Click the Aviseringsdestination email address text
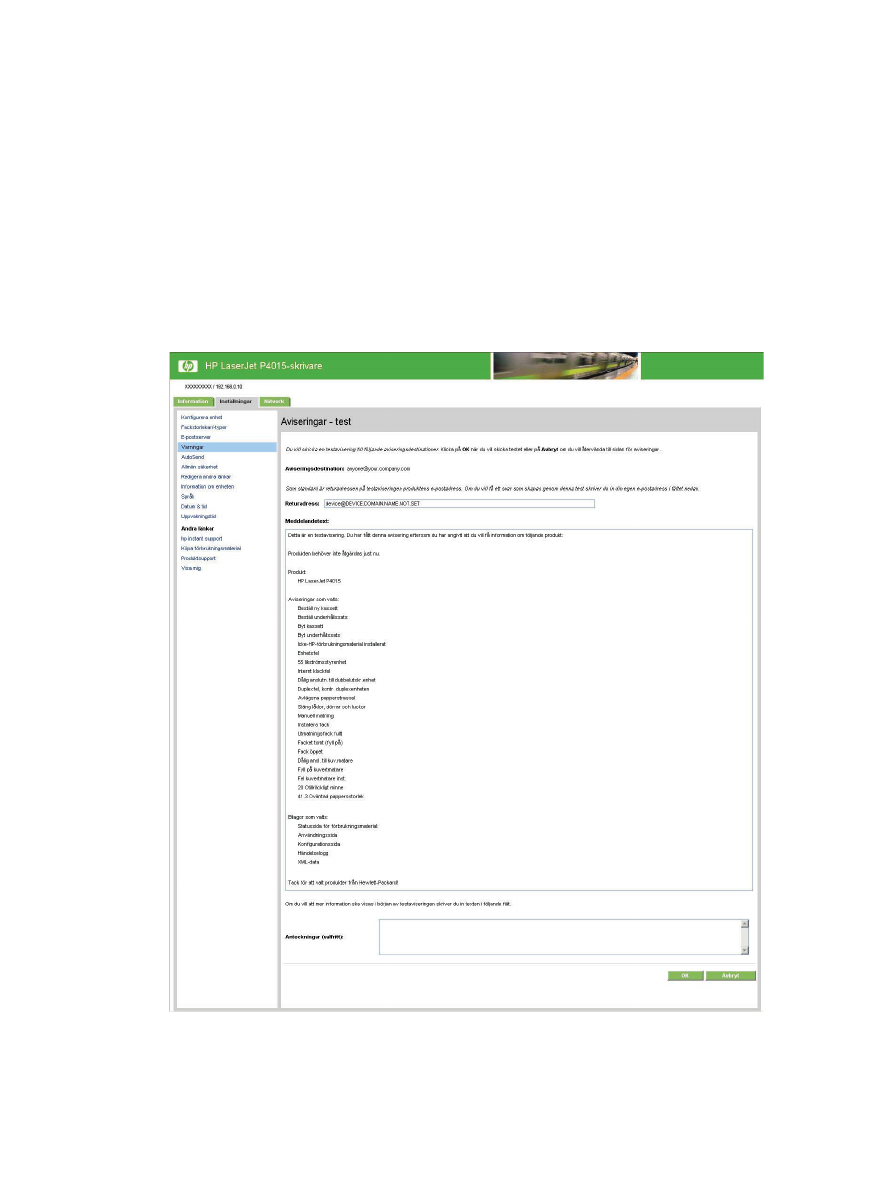This screenshot has height=1188, width=893. (378, 469)
